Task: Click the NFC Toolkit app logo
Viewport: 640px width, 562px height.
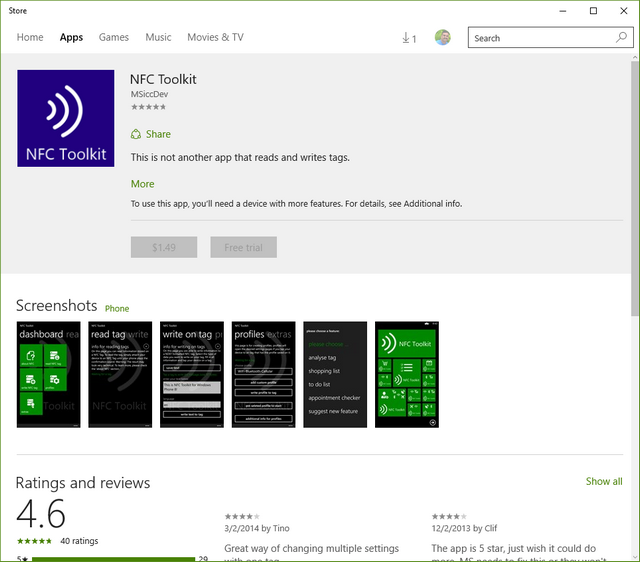Action: pos(66,118)
